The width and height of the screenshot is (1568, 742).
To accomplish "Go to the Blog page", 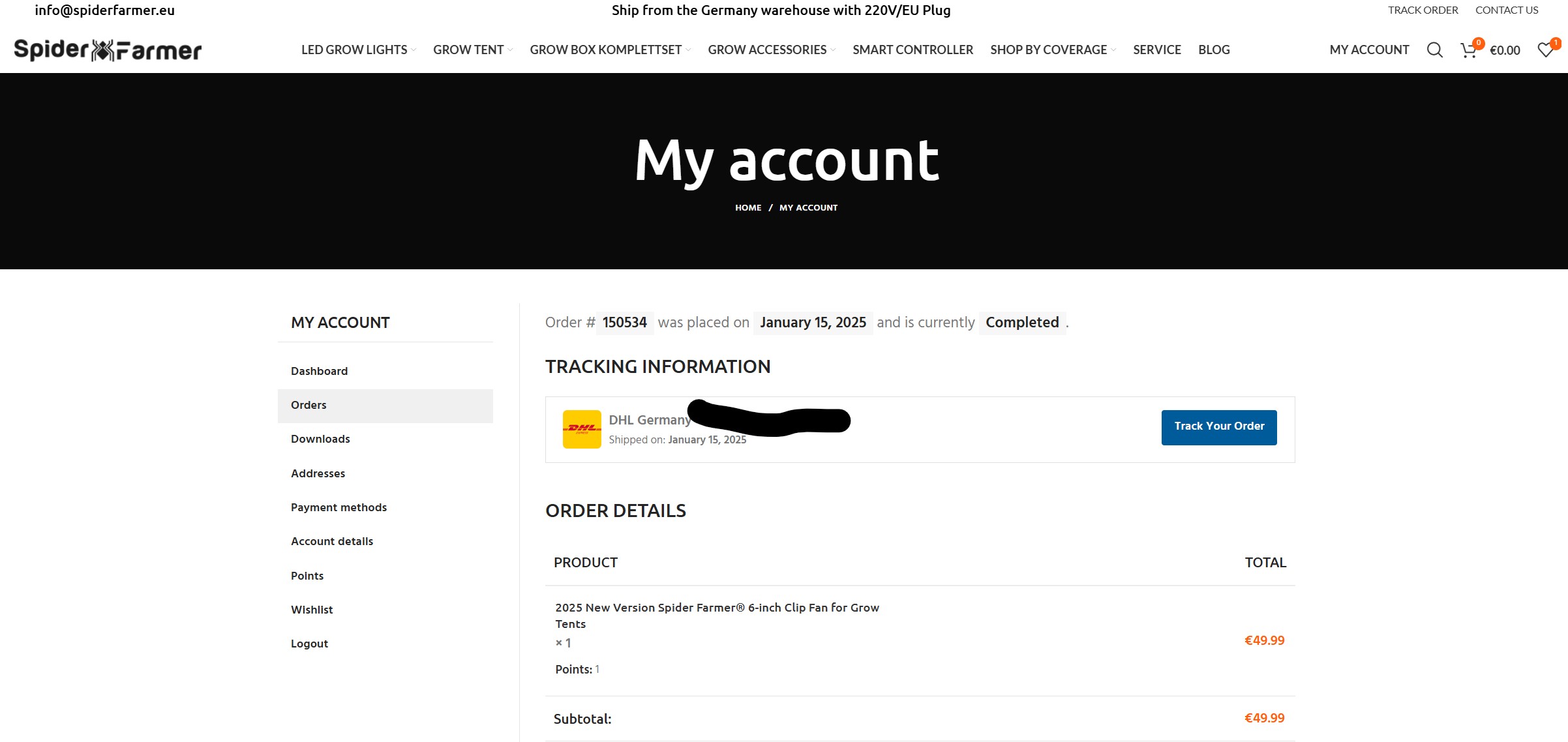I will [1214, 50].
